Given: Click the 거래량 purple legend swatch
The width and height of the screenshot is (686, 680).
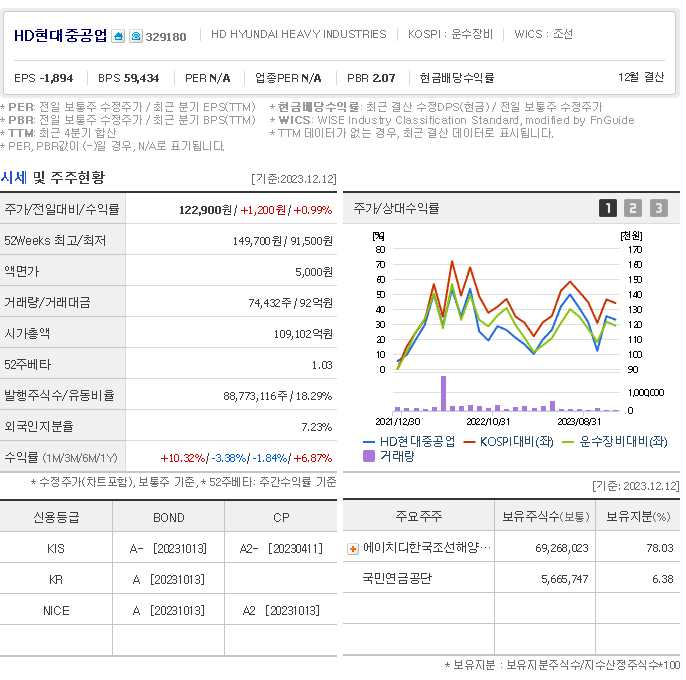Looking at the screenshot, I should (x=369, y=456).
